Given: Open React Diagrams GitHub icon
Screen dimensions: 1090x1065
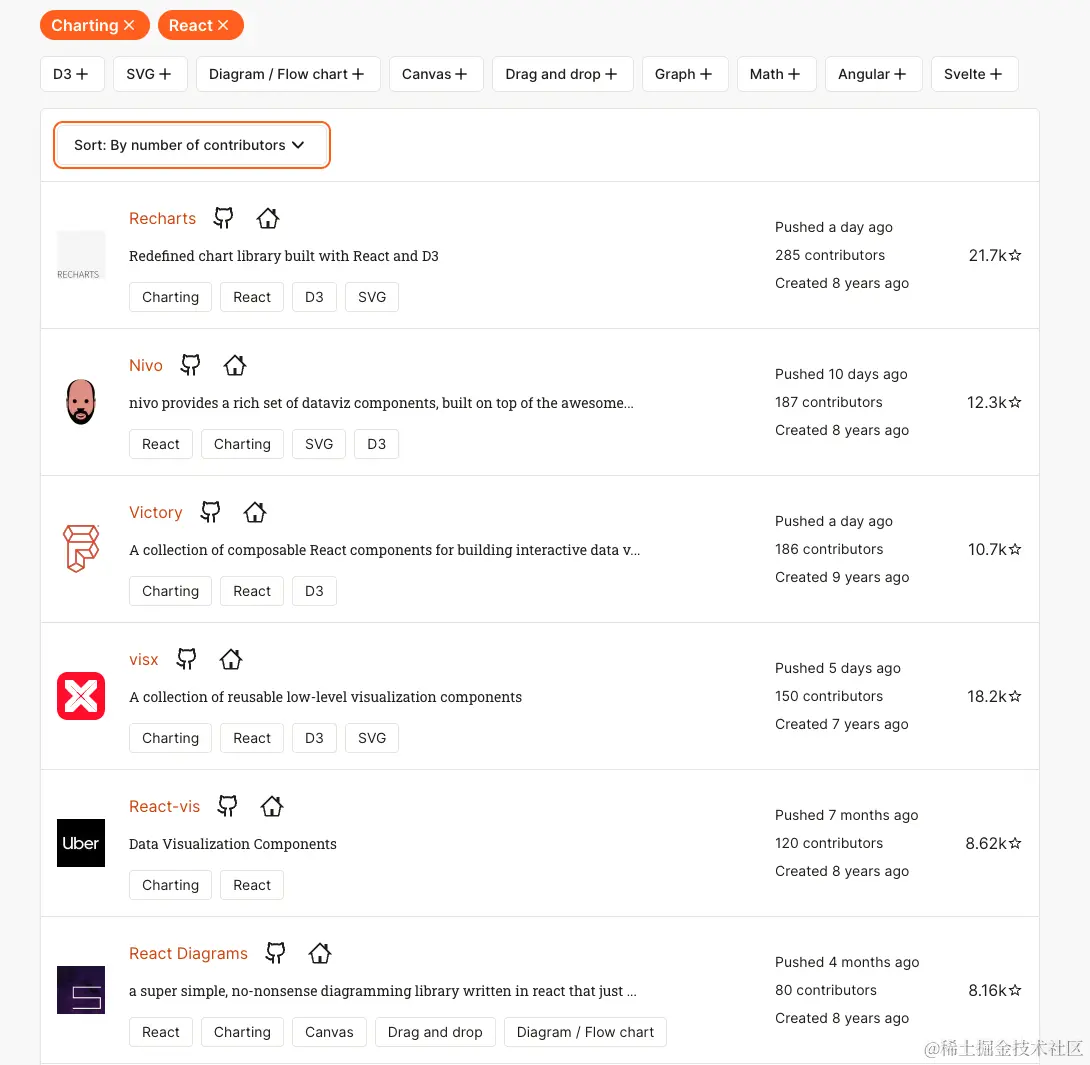Looking at the screenshot, I should (276, 953).
